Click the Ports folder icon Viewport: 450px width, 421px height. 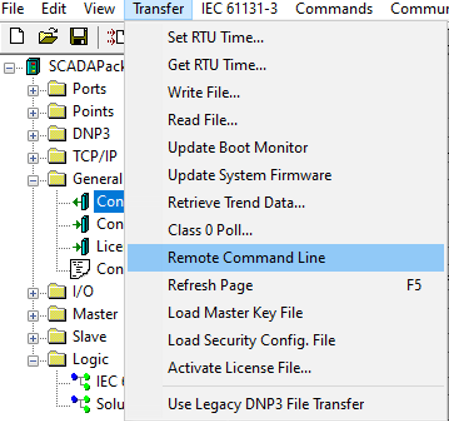tap(57, 89)
